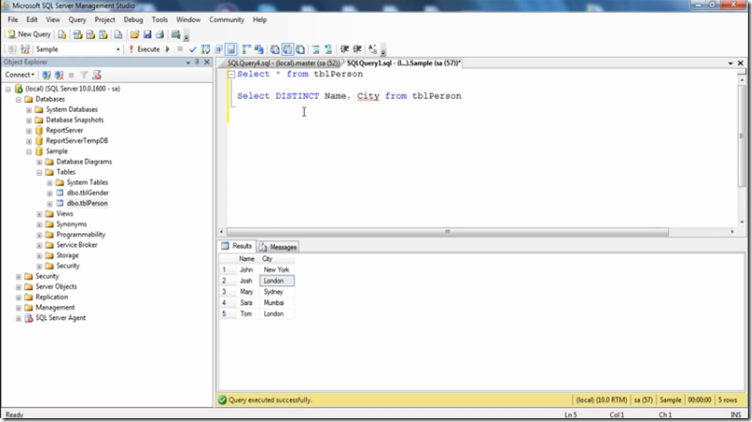Open the Tools menu
The image size is (752, 422).
(x=160, y=20)
